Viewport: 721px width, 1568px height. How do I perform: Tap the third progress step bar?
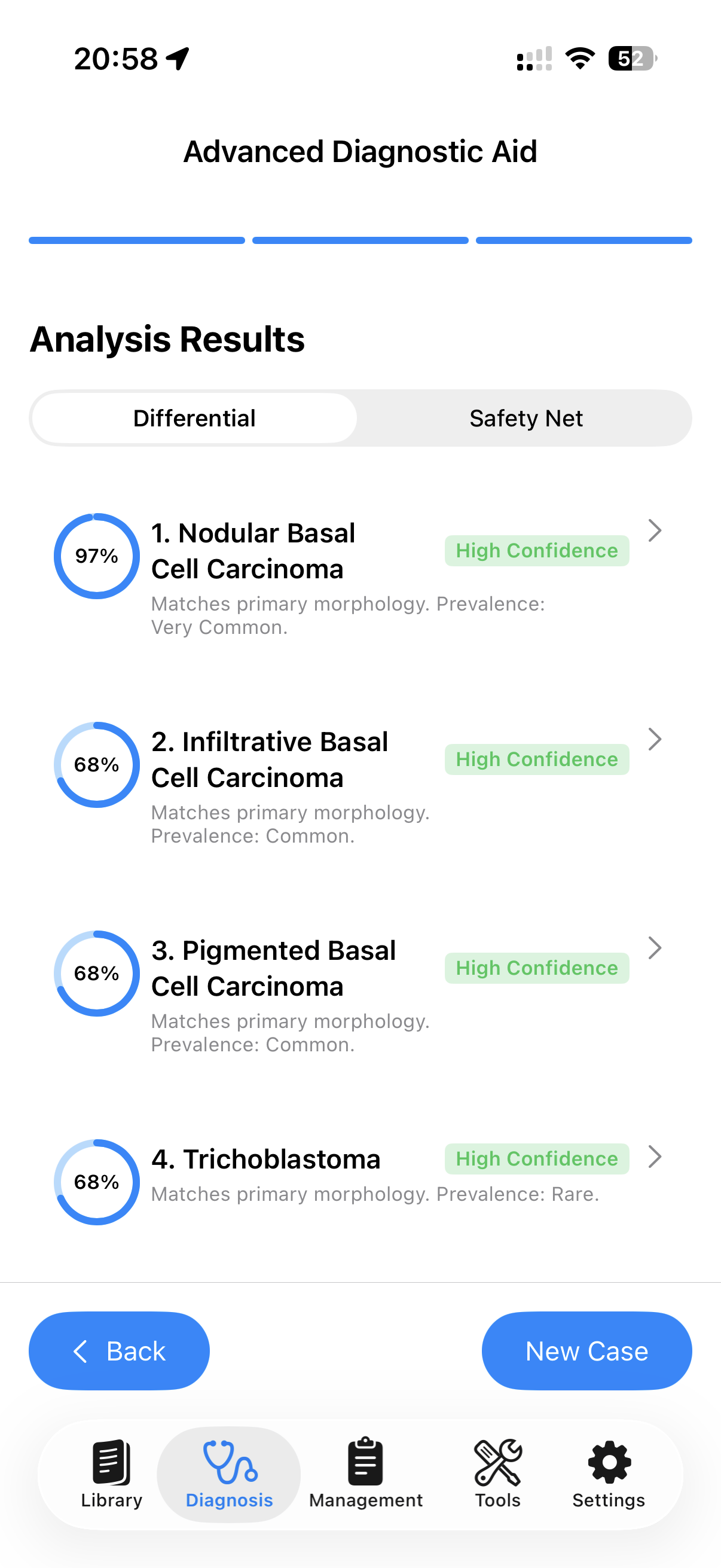coord(583,240)
